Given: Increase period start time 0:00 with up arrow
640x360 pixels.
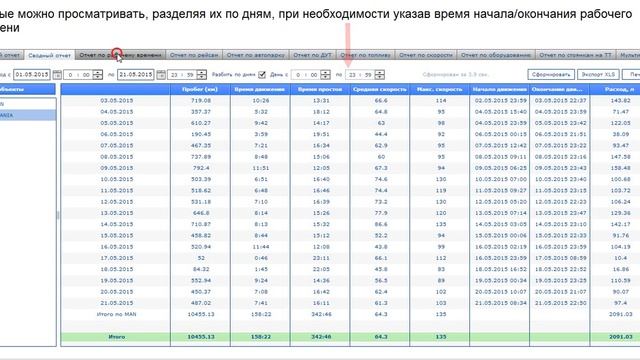Looking at the screenshot, I should pos(98,73).
